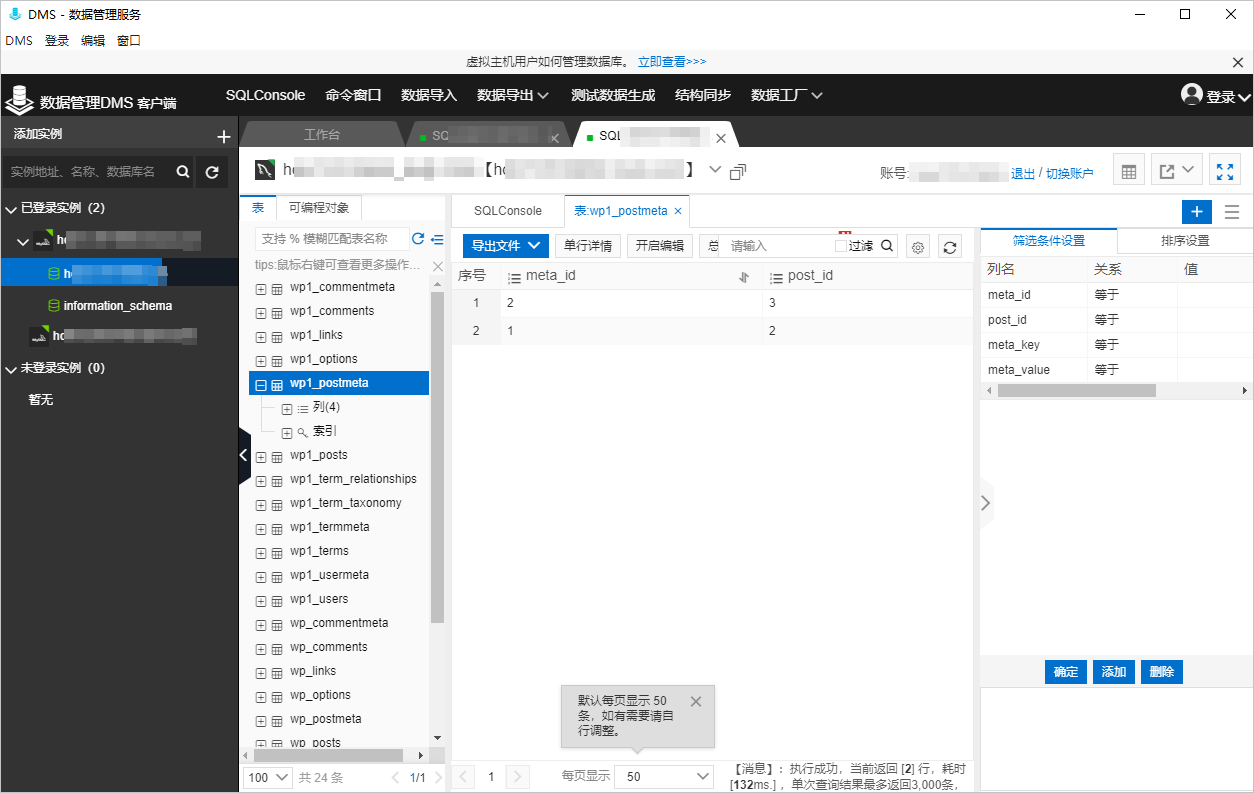Go to previous result page arrow
Image resolution: width=1254 pixels, height=793 pixels.
(x=465, y=777)
